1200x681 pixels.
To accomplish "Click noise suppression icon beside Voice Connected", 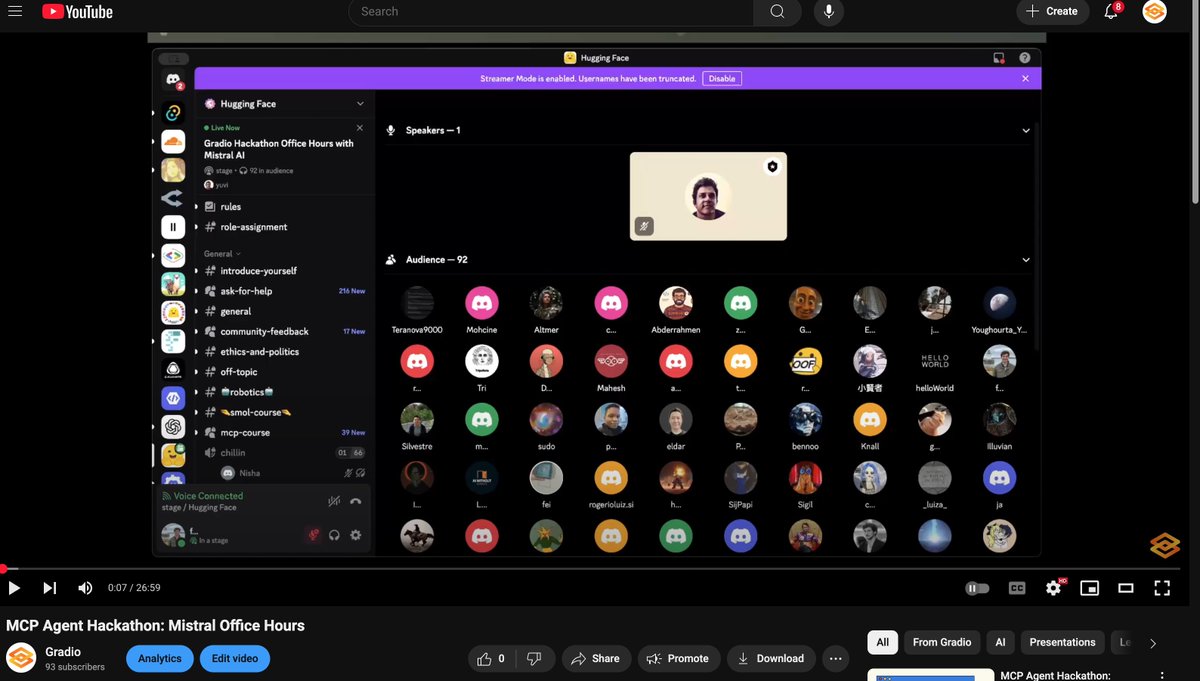I will [x=335, y=501].
